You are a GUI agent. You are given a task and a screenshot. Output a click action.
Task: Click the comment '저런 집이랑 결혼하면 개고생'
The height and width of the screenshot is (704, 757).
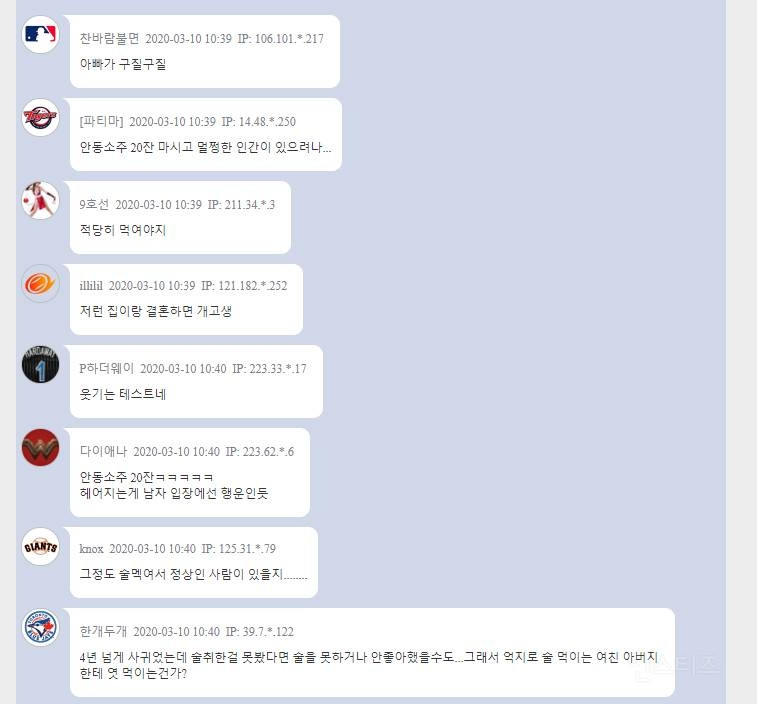pyautogui.click(x=156, y=311)
